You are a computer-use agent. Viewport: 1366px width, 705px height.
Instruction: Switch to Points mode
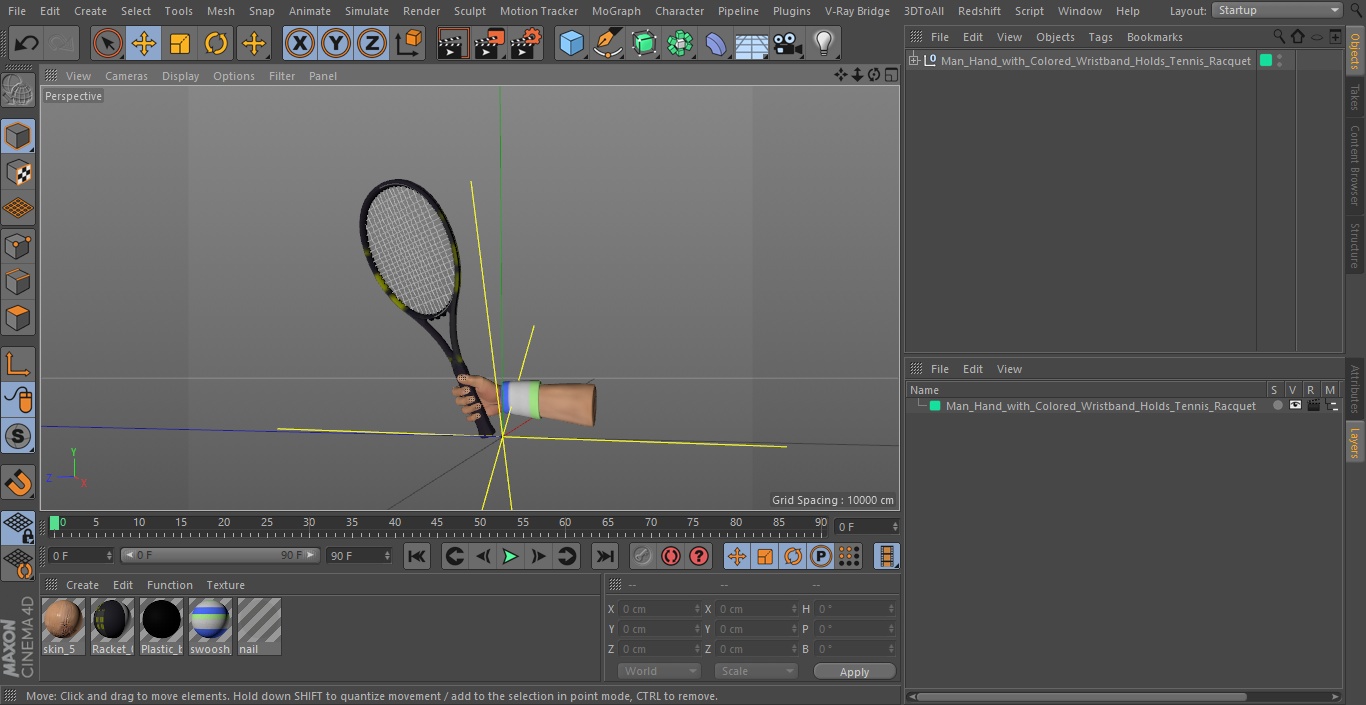pyautogui.click(x=18, y=245)
